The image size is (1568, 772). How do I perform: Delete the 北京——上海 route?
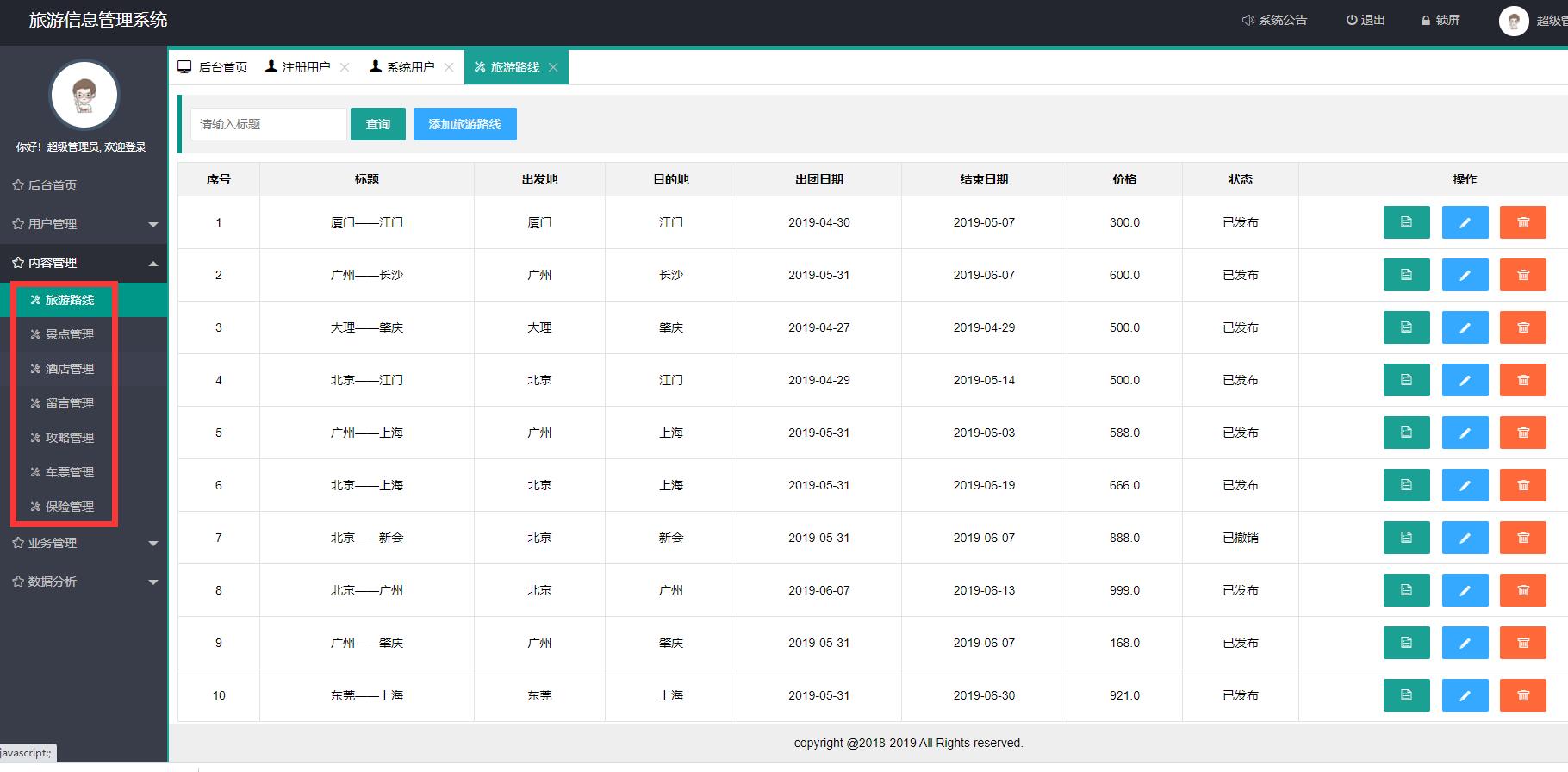[1522, 485]
